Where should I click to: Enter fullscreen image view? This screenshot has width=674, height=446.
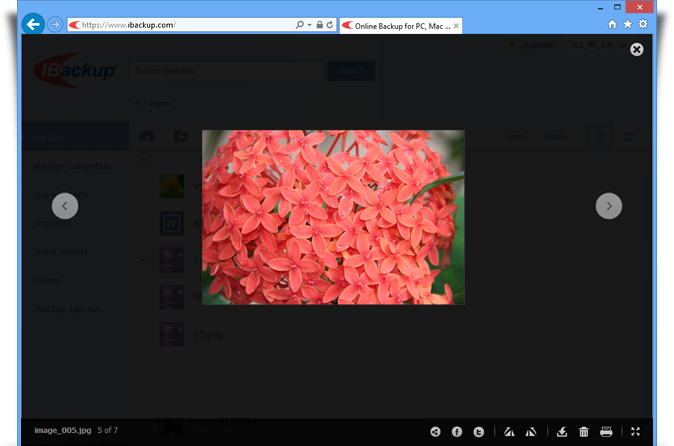[635, 431]
